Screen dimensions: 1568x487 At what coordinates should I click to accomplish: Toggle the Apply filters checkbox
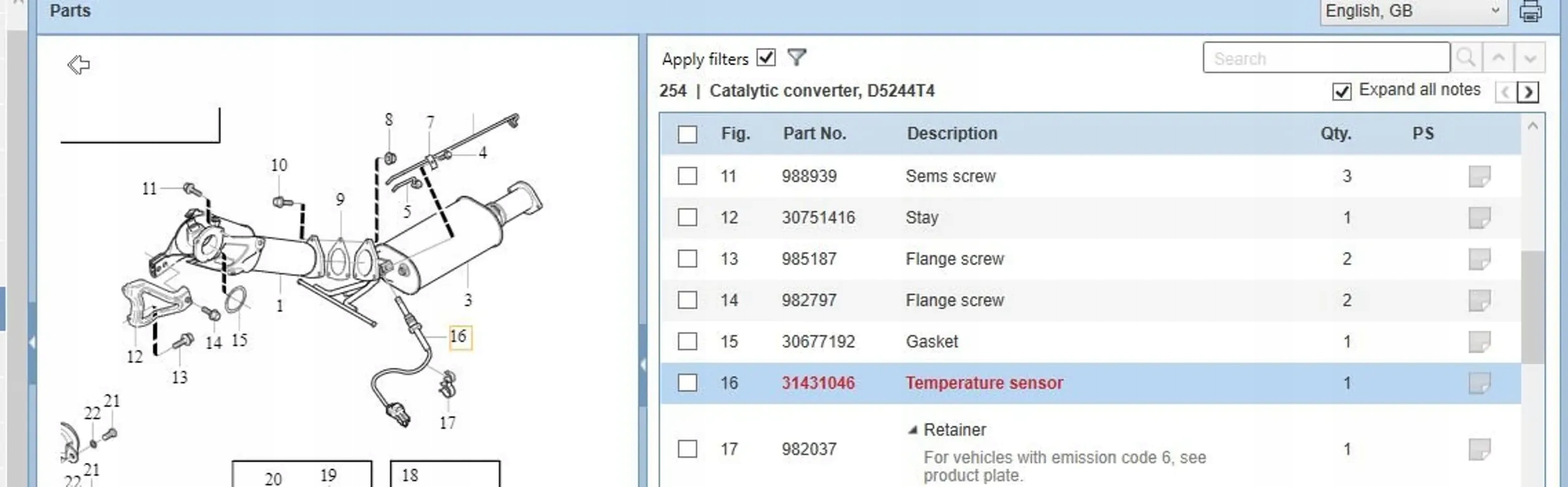766,58
